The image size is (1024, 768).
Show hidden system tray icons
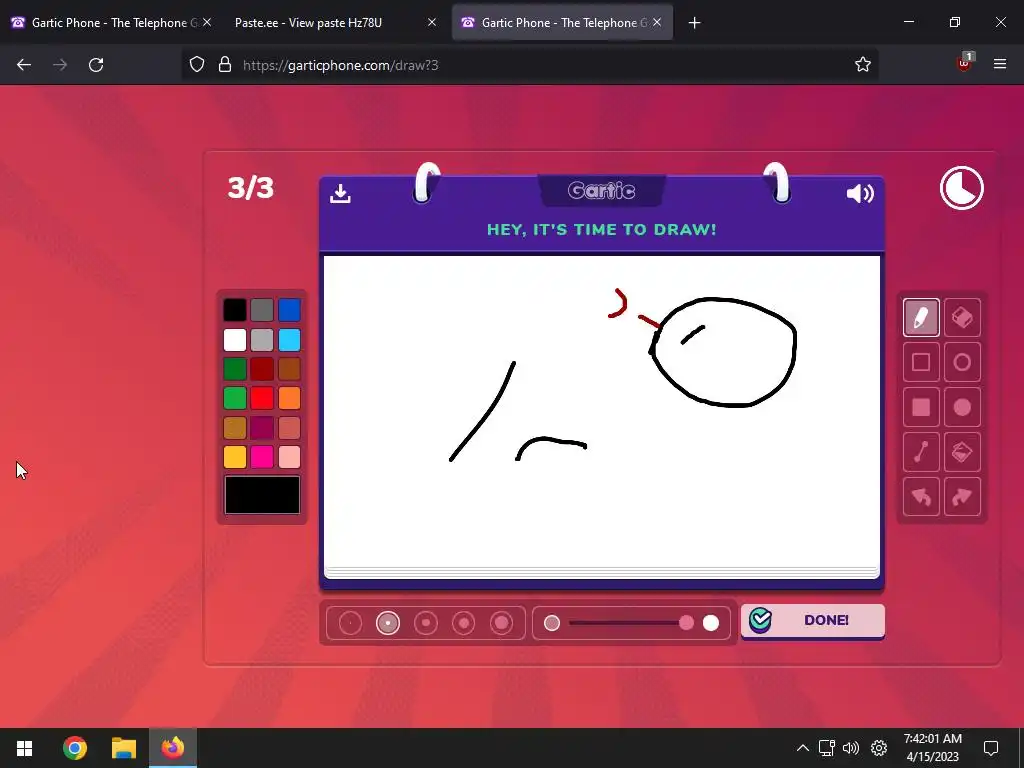(x=803, y=748)
